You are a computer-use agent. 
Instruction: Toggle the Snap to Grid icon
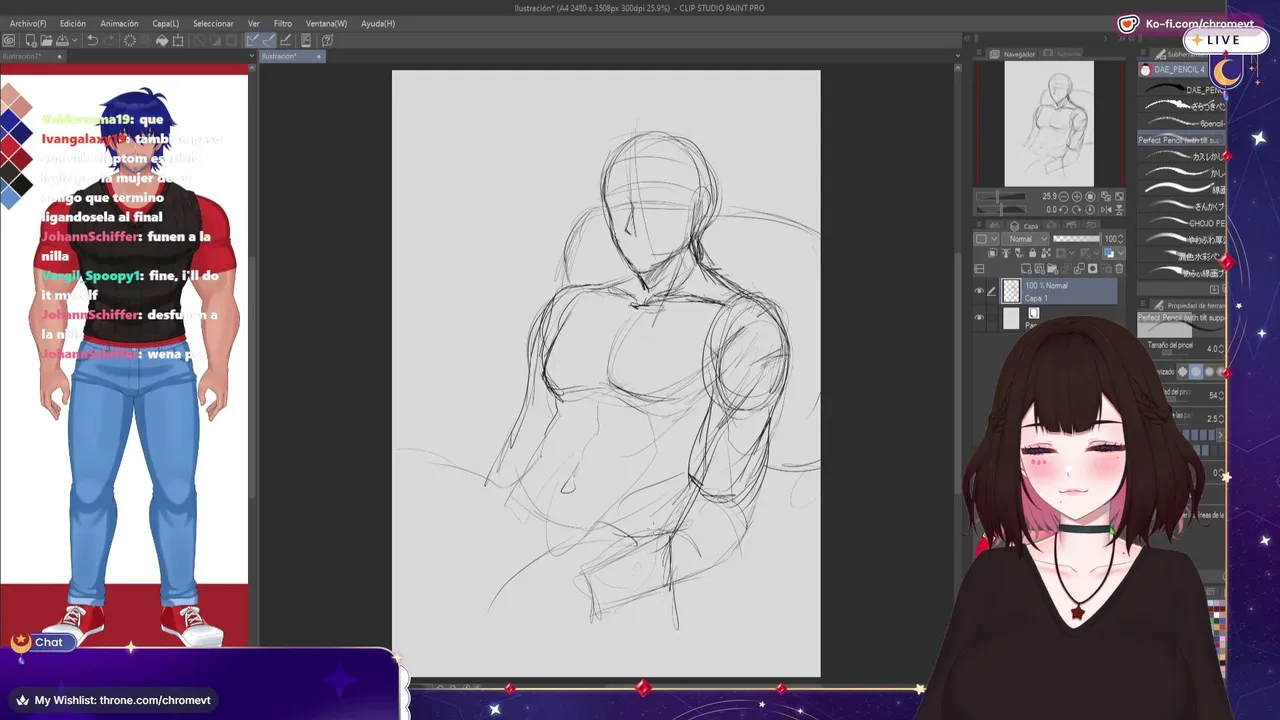[x=286, y=41]
